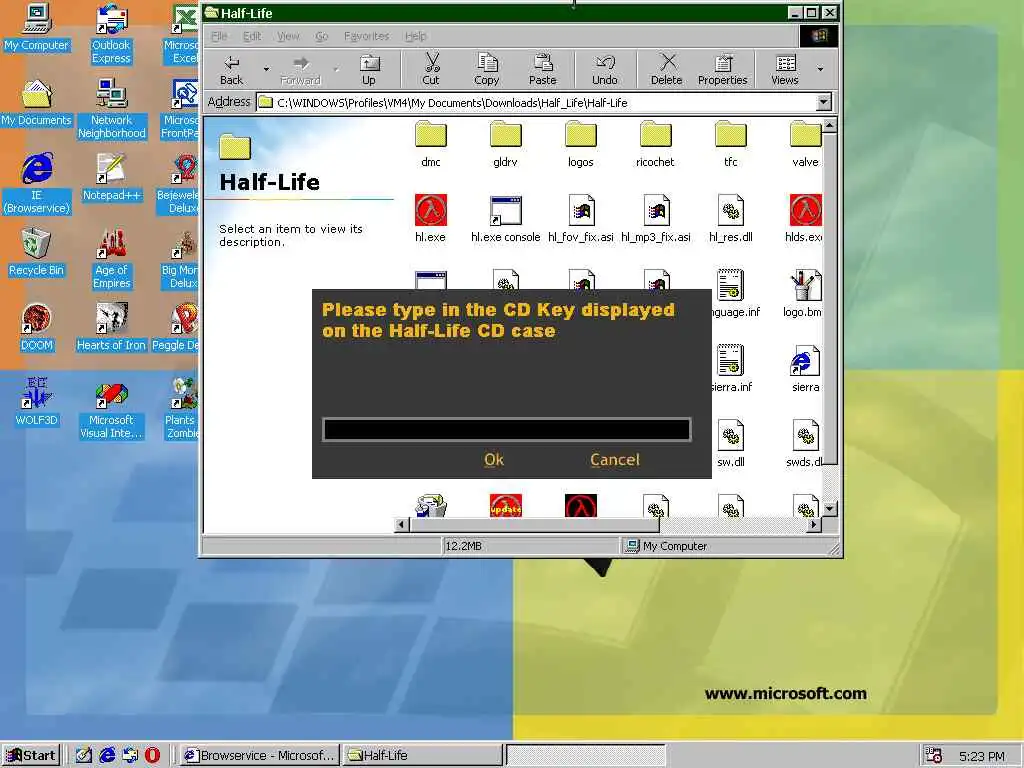Click the Paste clipboard icon
This screenshot has height=768, width=1024.
pos(543,71)
